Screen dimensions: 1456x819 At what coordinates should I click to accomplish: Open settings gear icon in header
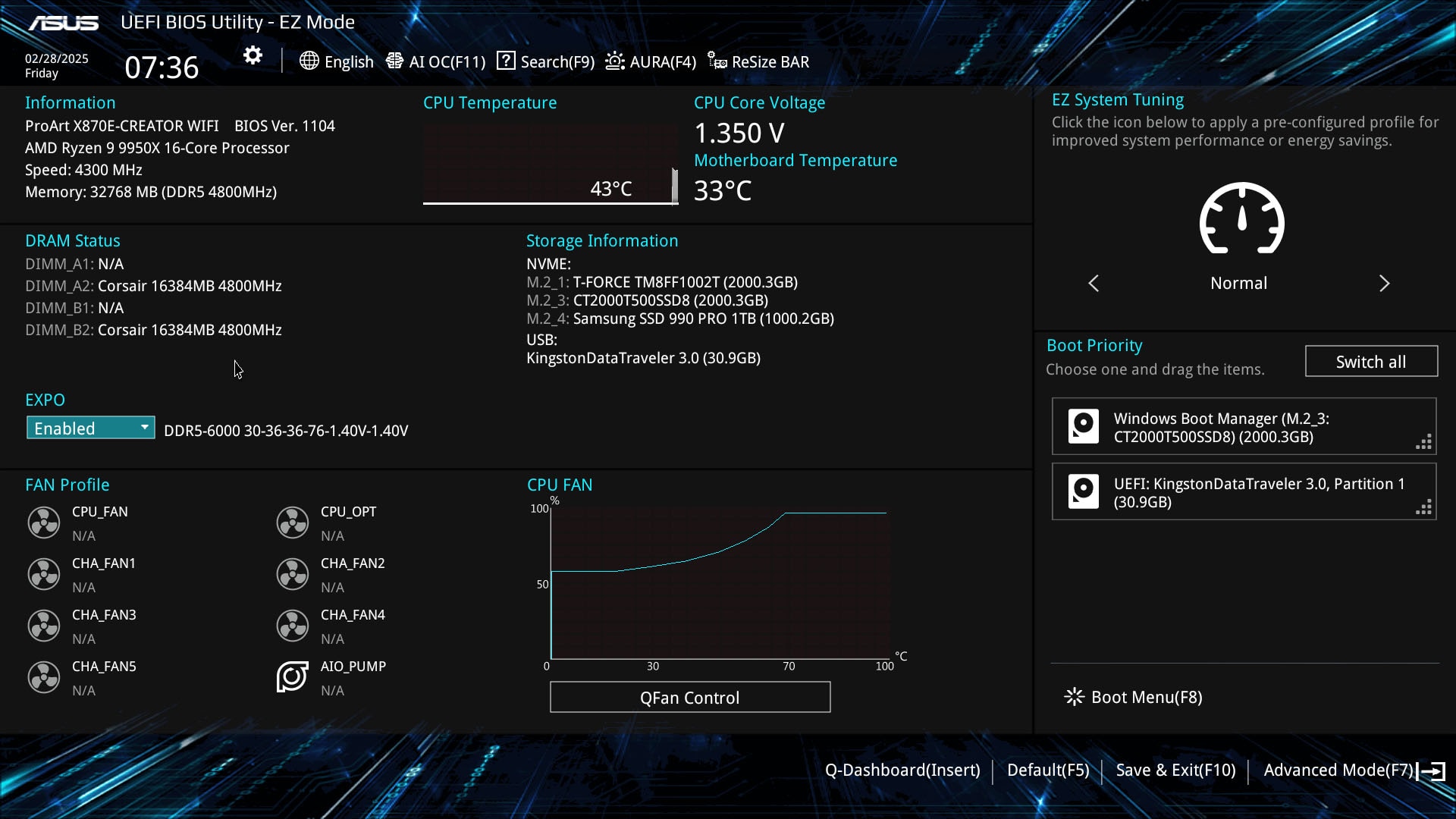(x=253, y=55)
